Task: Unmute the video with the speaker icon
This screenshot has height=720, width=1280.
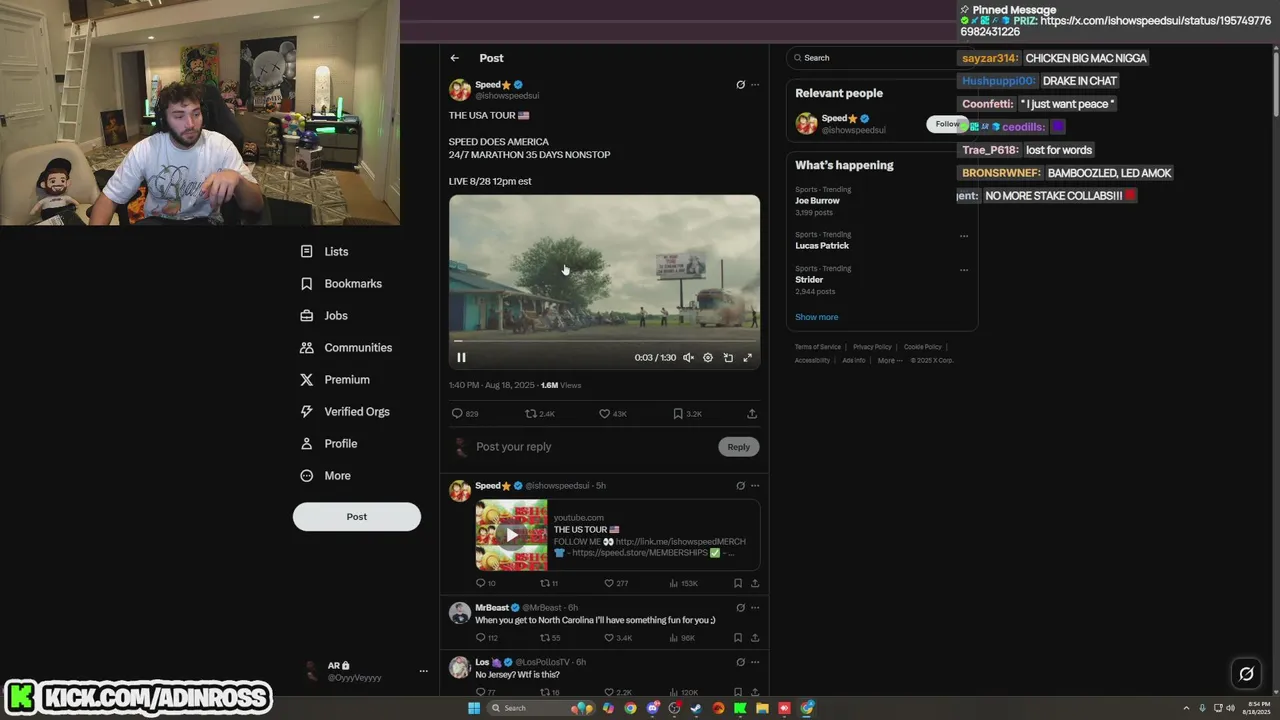Action: coord(688,357)
